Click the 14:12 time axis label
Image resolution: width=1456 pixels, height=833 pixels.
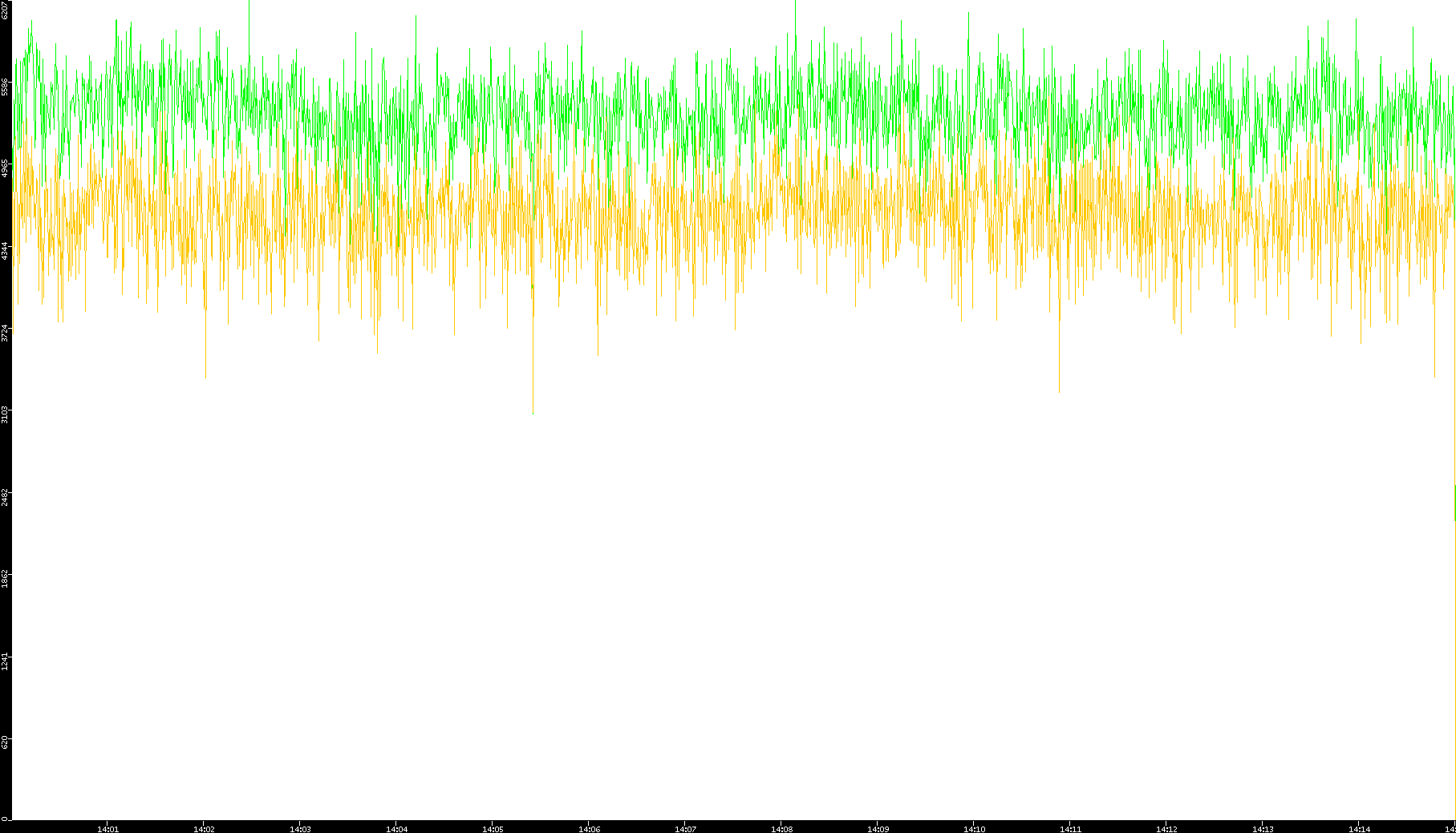(1166, 828)
